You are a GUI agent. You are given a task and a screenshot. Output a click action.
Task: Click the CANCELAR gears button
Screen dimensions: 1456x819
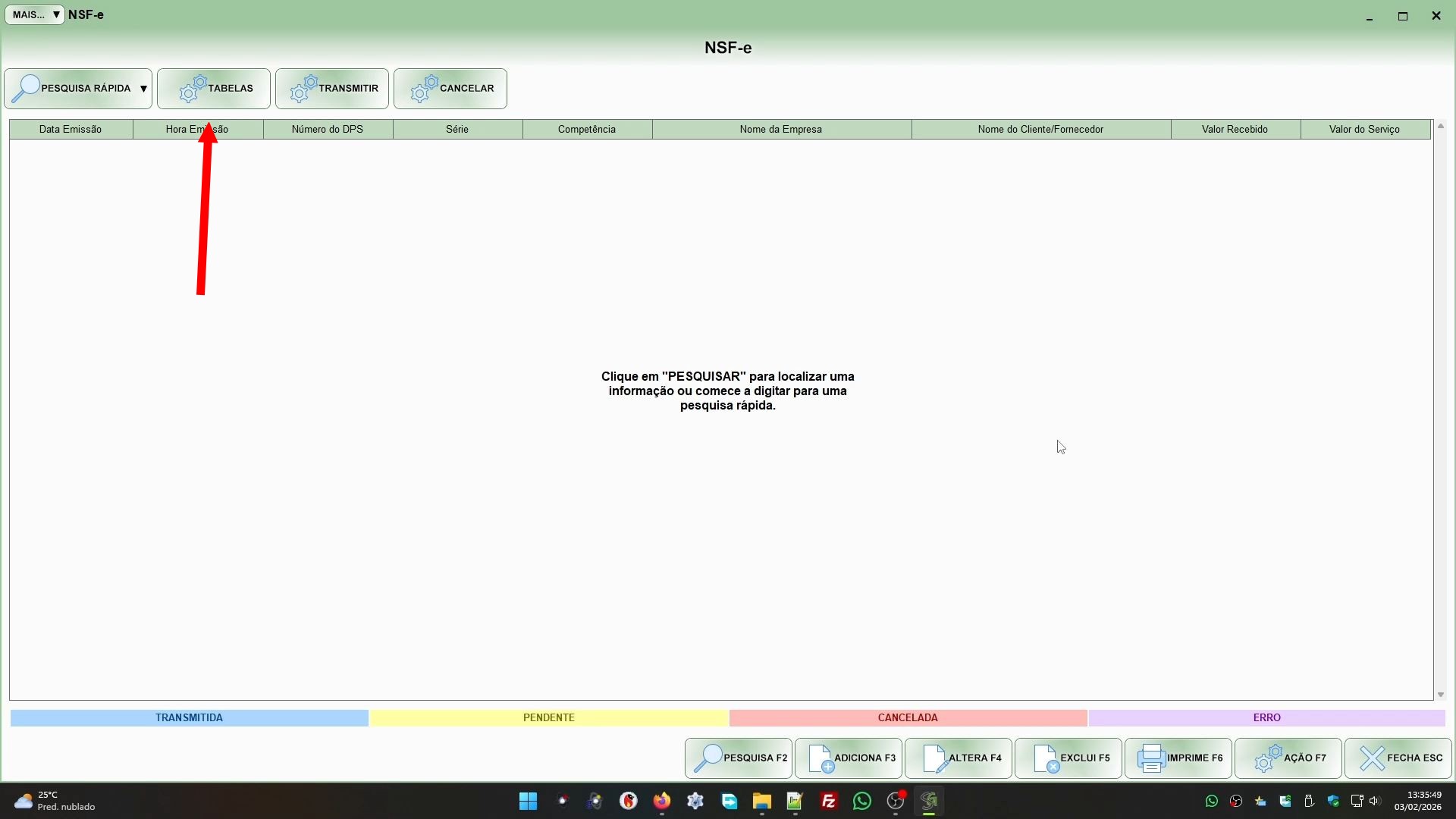tap(450, 89)
